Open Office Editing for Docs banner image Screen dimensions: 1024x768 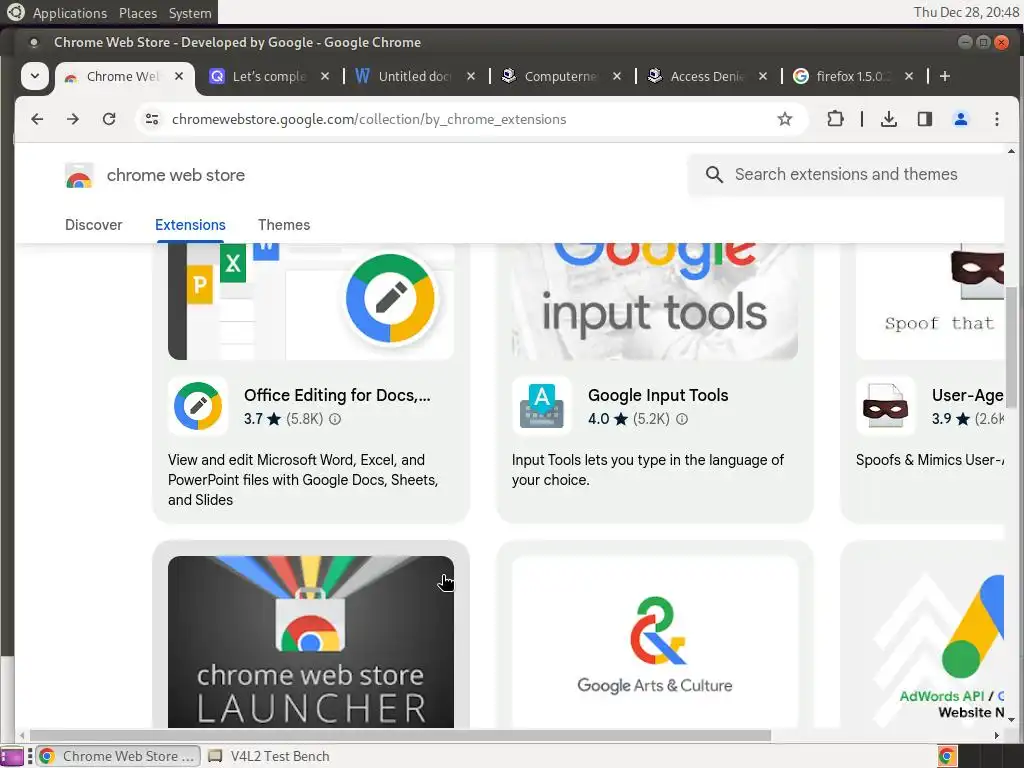click(311, 301)
